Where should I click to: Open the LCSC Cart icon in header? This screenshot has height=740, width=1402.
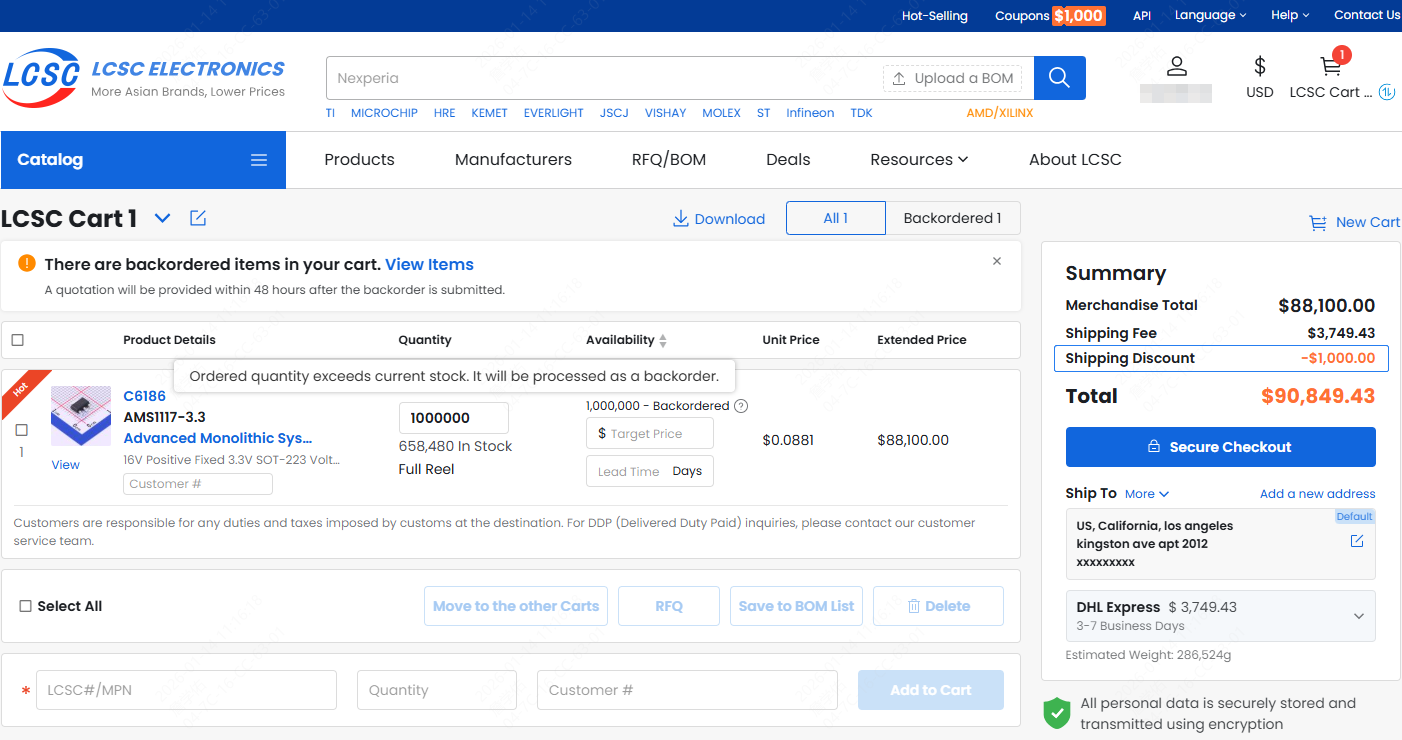[x=1330, y=67]
